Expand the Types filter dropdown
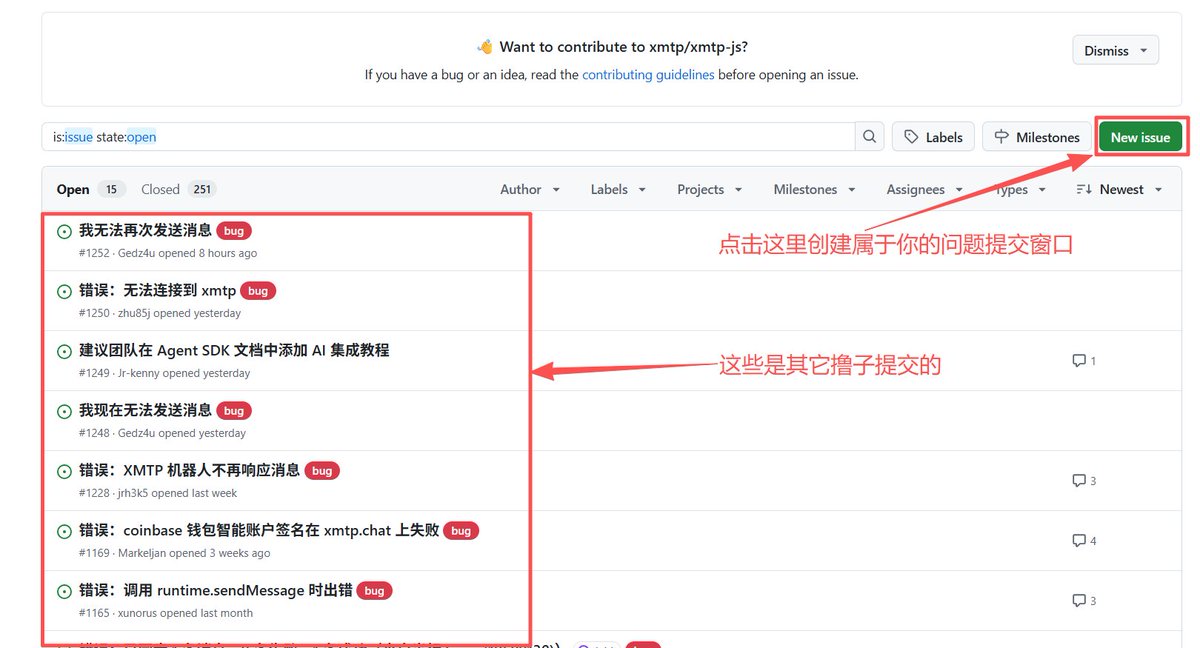 pyautogui.click(x=1020, y=189)
